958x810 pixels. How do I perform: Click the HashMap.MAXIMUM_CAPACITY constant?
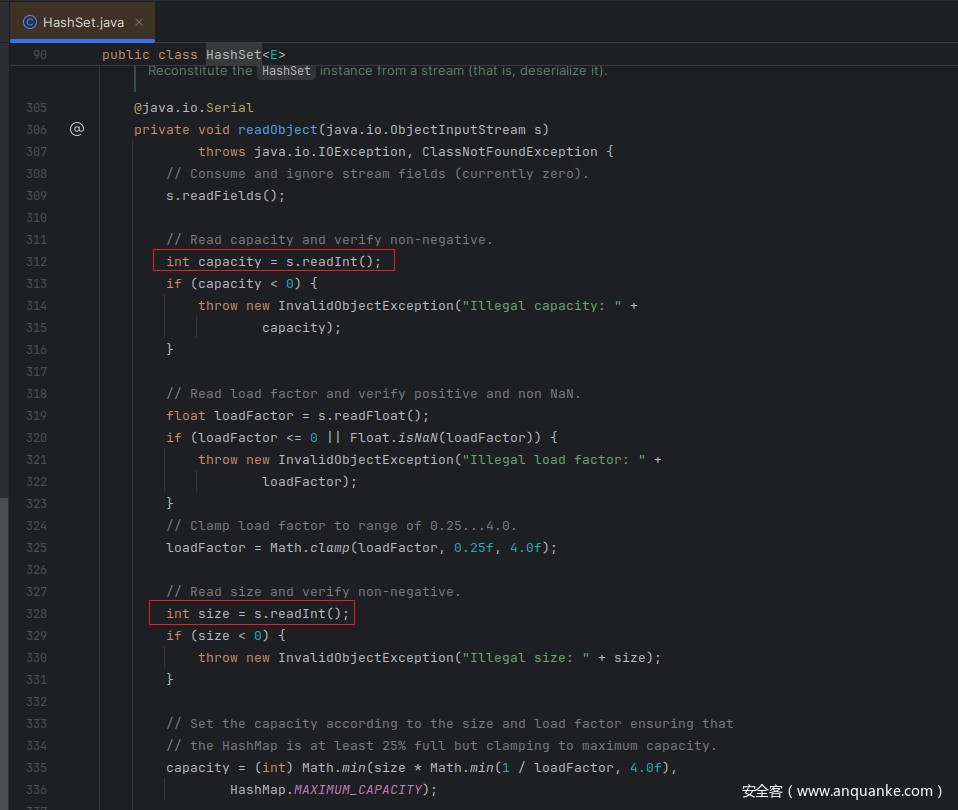330,790
